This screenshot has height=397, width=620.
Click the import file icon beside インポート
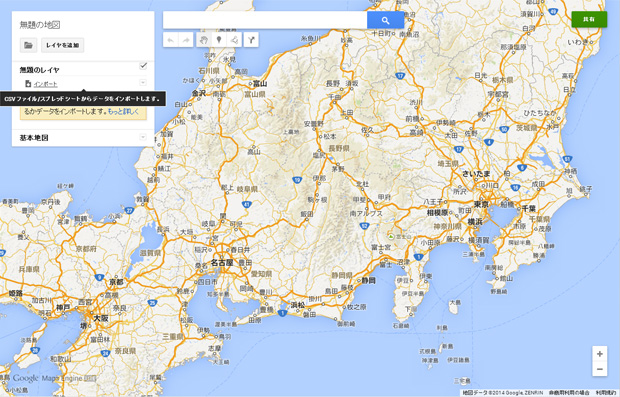(28, 84)
